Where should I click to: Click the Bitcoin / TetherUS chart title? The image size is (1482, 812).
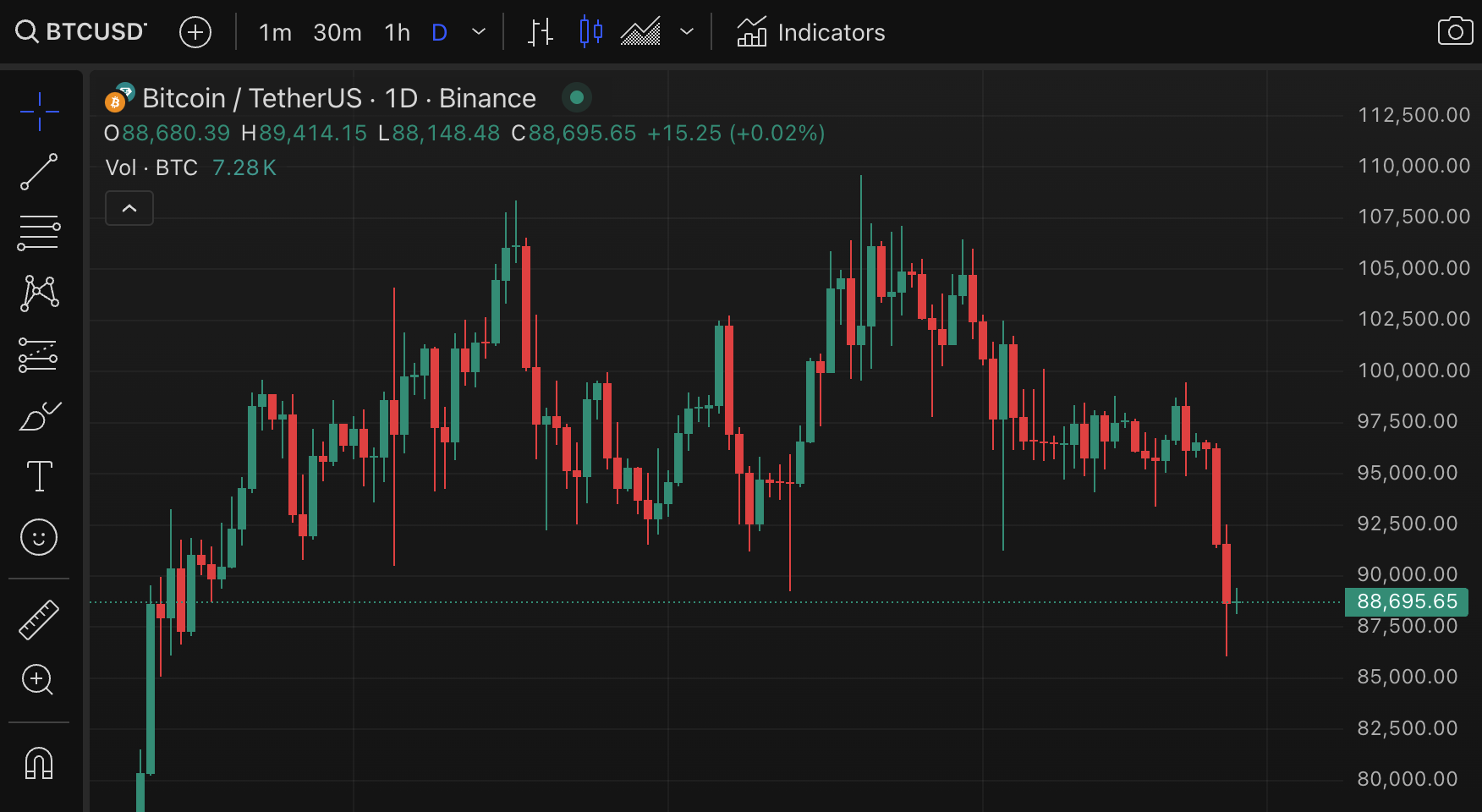339,98
